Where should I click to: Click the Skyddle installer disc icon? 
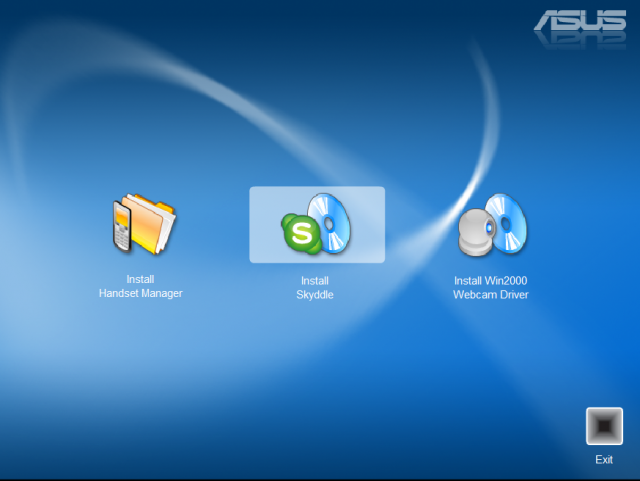click(x=316, y=224)
